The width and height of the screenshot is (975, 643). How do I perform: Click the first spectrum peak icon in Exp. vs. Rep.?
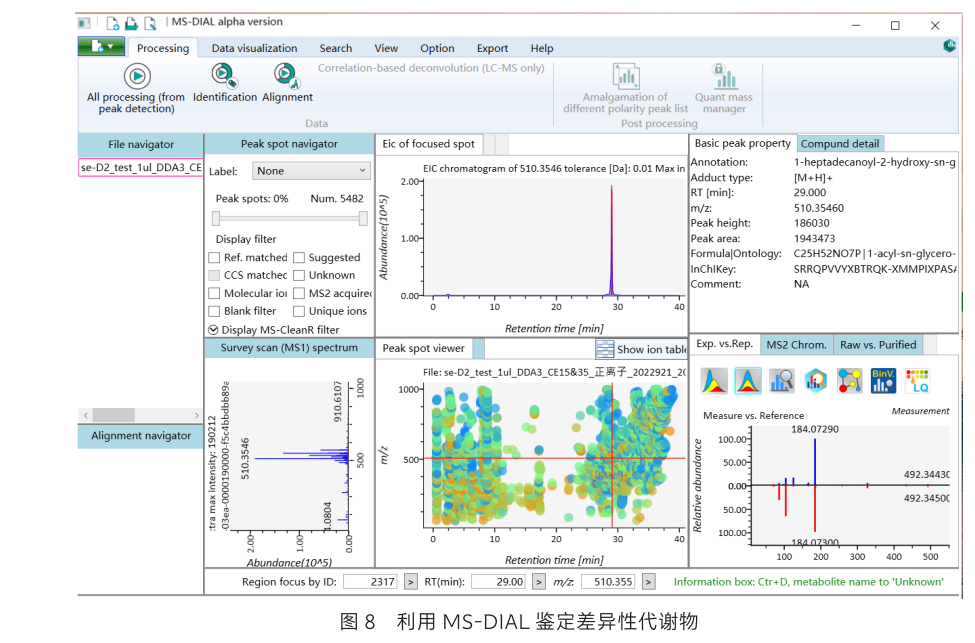click(x=714, y=381)
